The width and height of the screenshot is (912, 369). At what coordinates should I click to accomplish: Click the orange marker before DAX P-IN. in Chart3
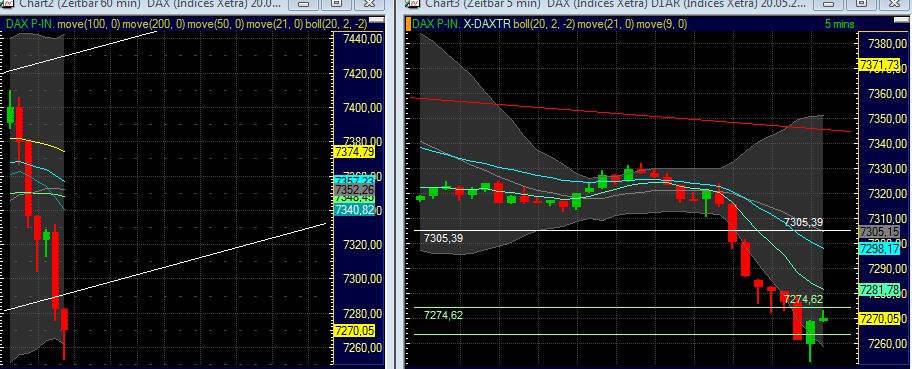408,24
